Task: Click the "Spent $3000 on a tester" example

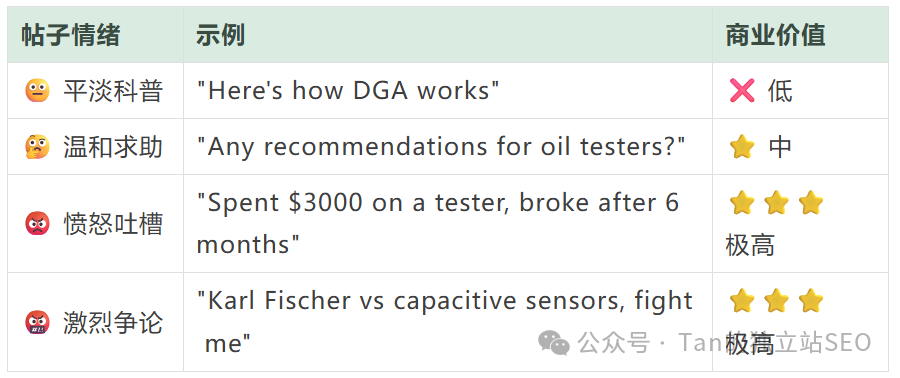Action: coord(437,224)
